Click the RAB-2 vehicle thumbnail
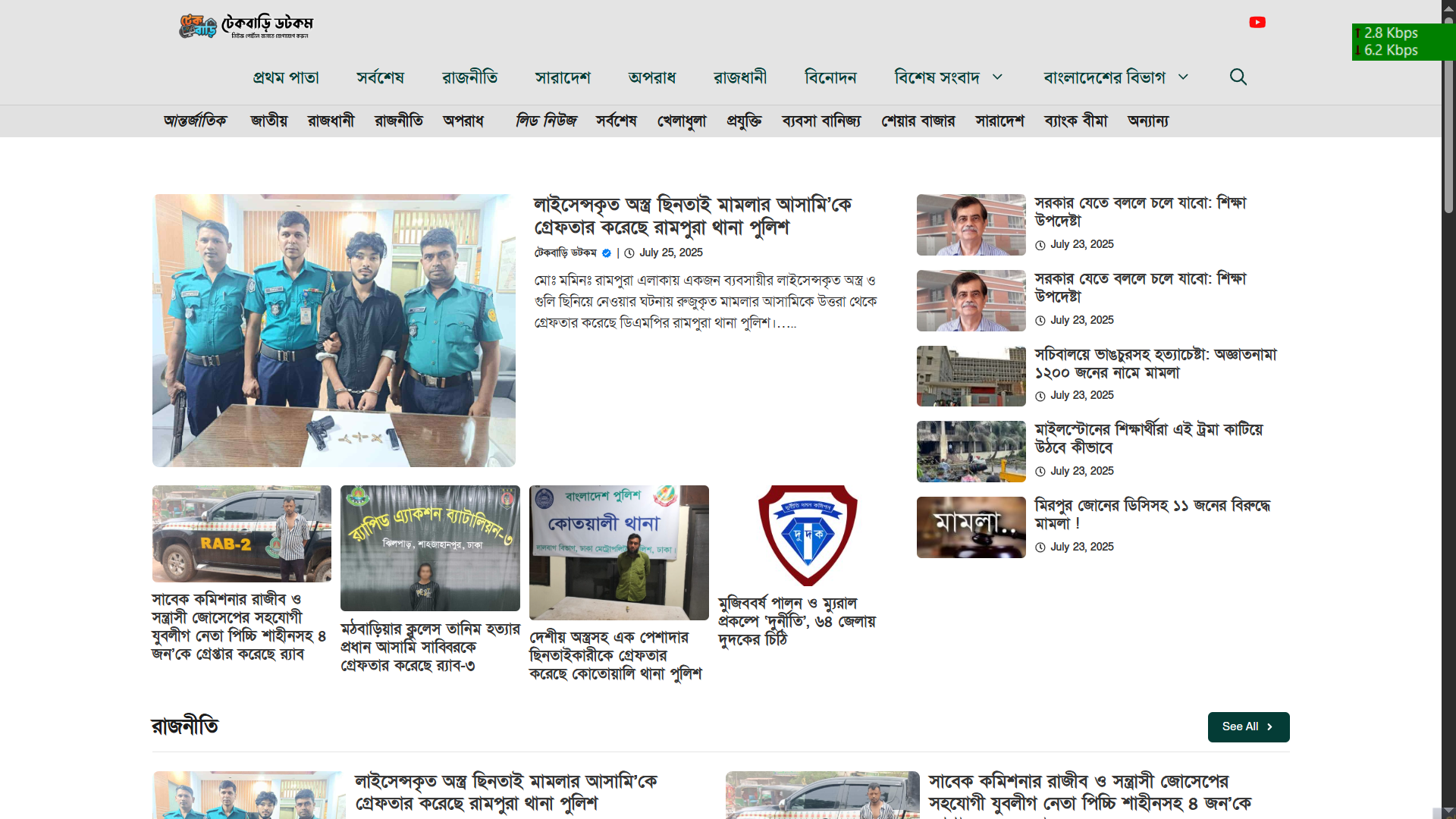 pyautogui.click(x=242, y=534)
